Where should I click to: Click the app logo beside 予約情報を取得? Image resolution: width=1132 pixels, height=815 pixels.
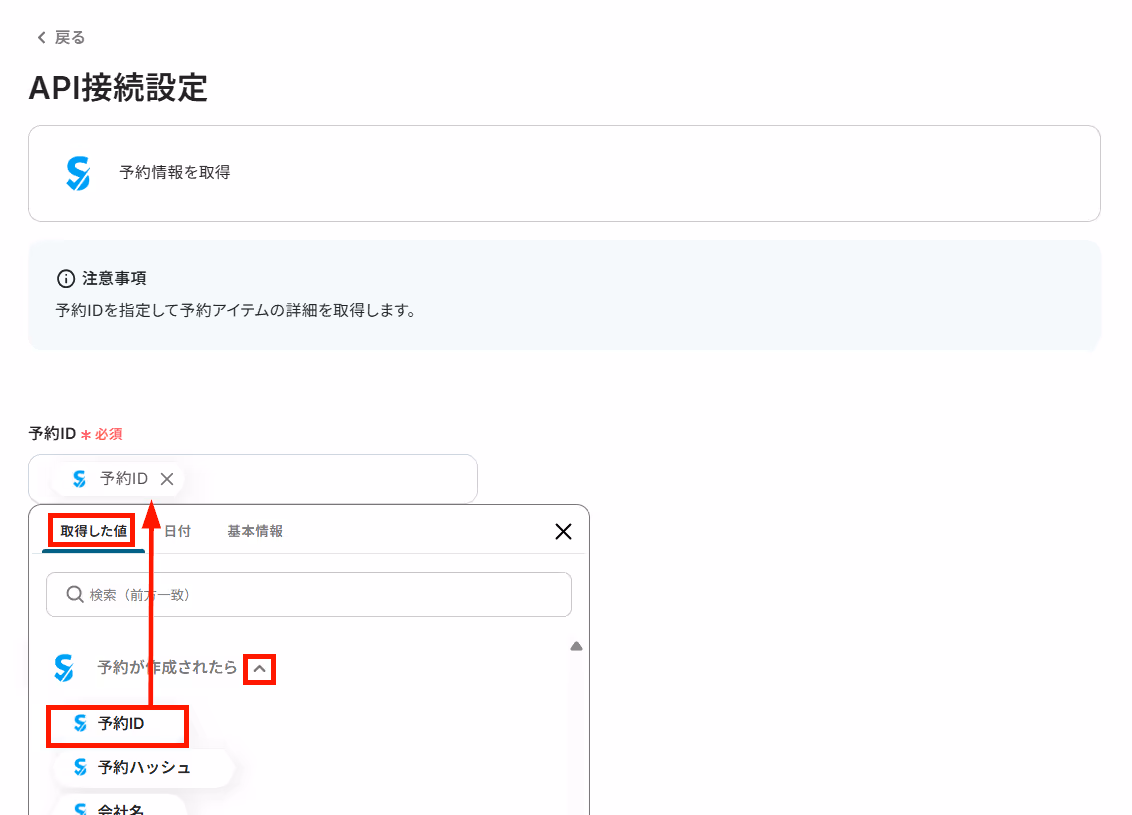click(x=78, y=173)
